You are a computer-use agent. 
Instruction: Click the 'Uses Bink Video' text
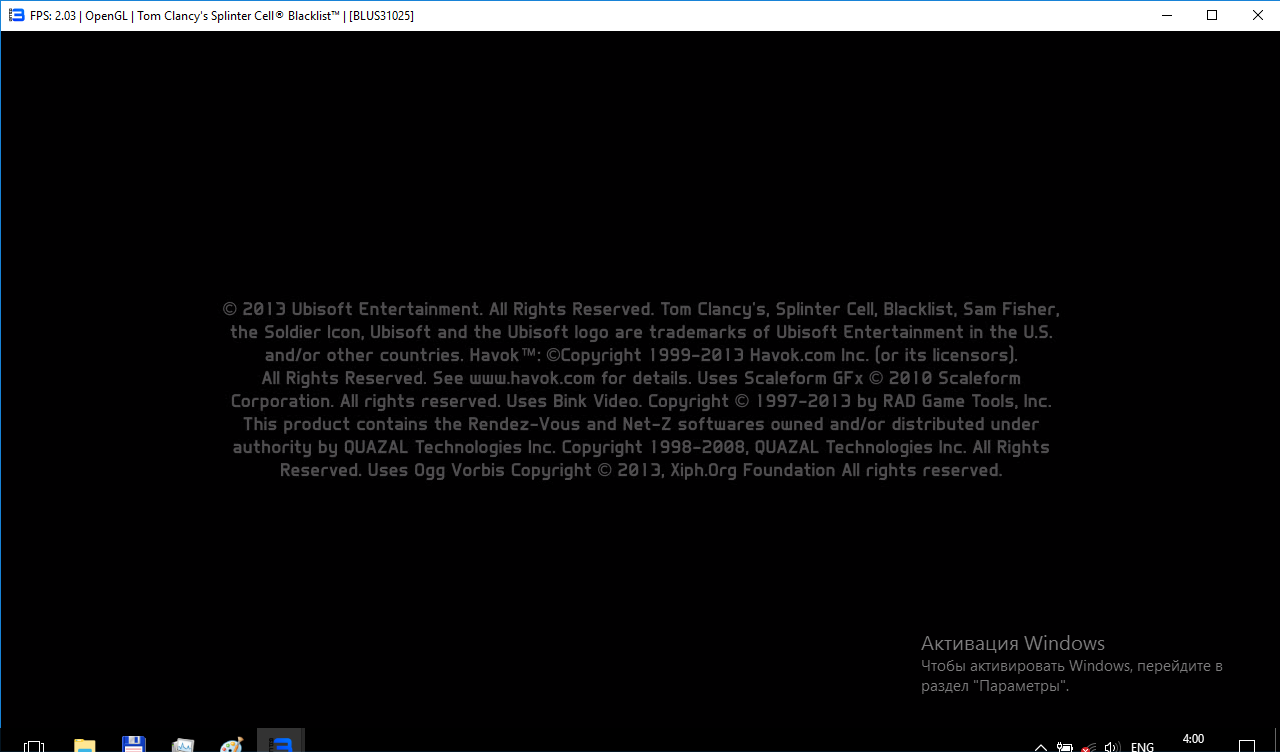tap(574, 401)
